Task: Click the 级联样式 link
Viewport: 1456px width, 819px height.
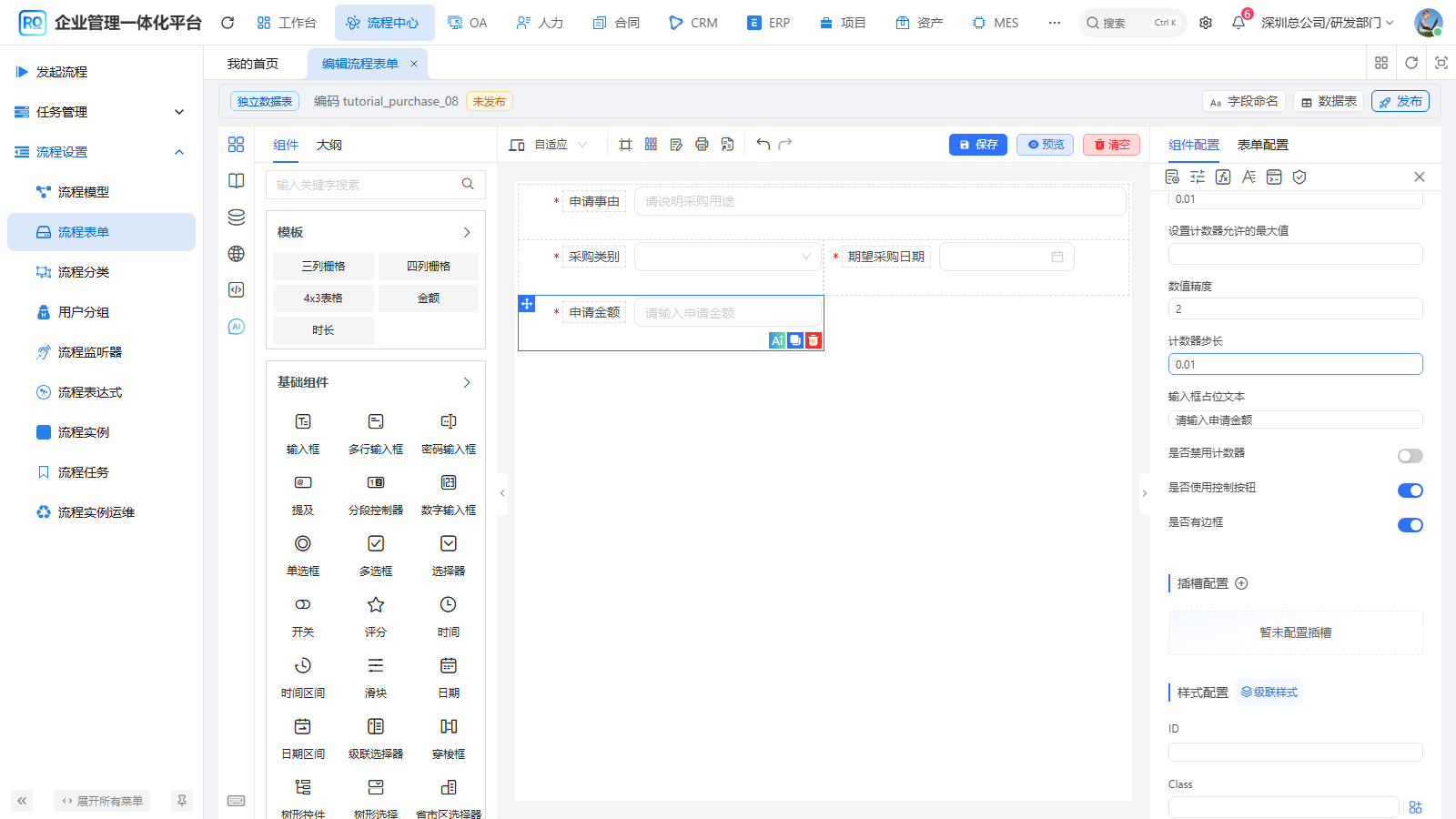Action: click(x=1269, y=693)
